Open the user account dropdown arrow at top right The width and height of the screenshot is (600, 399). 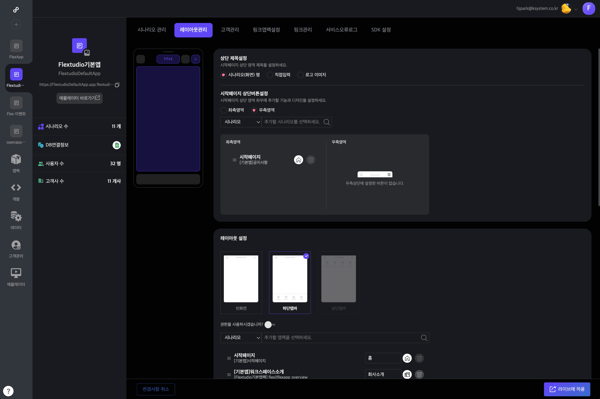(x=576, y=9)
